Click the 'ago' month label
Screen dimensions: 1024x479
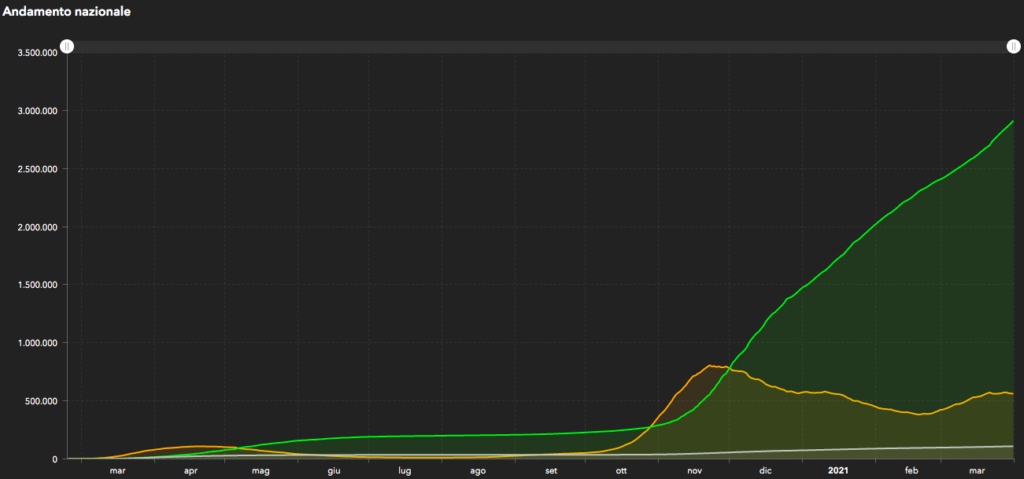477,470
